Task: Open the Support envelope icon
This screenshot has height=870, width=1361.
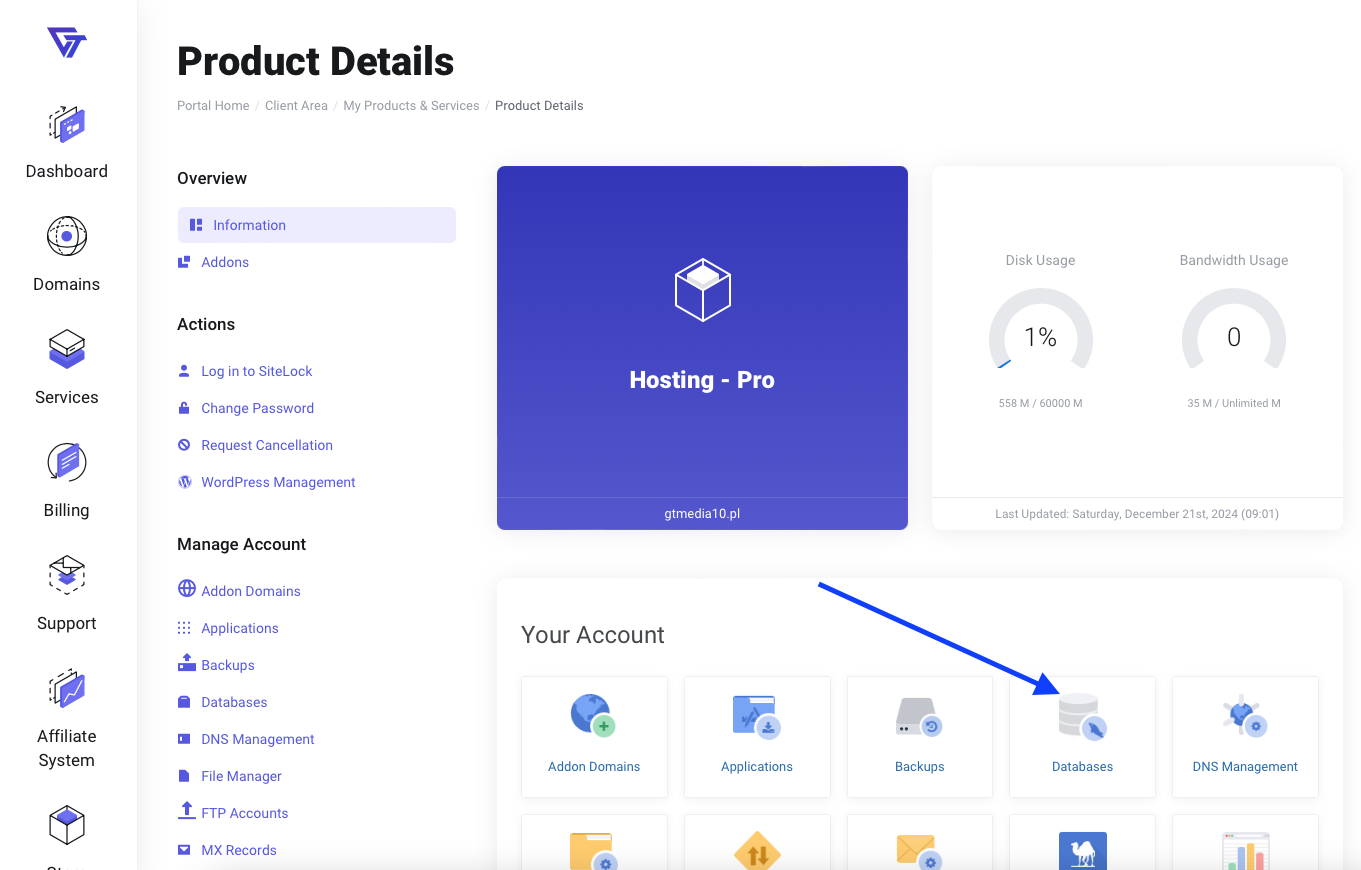Action: 67,575
